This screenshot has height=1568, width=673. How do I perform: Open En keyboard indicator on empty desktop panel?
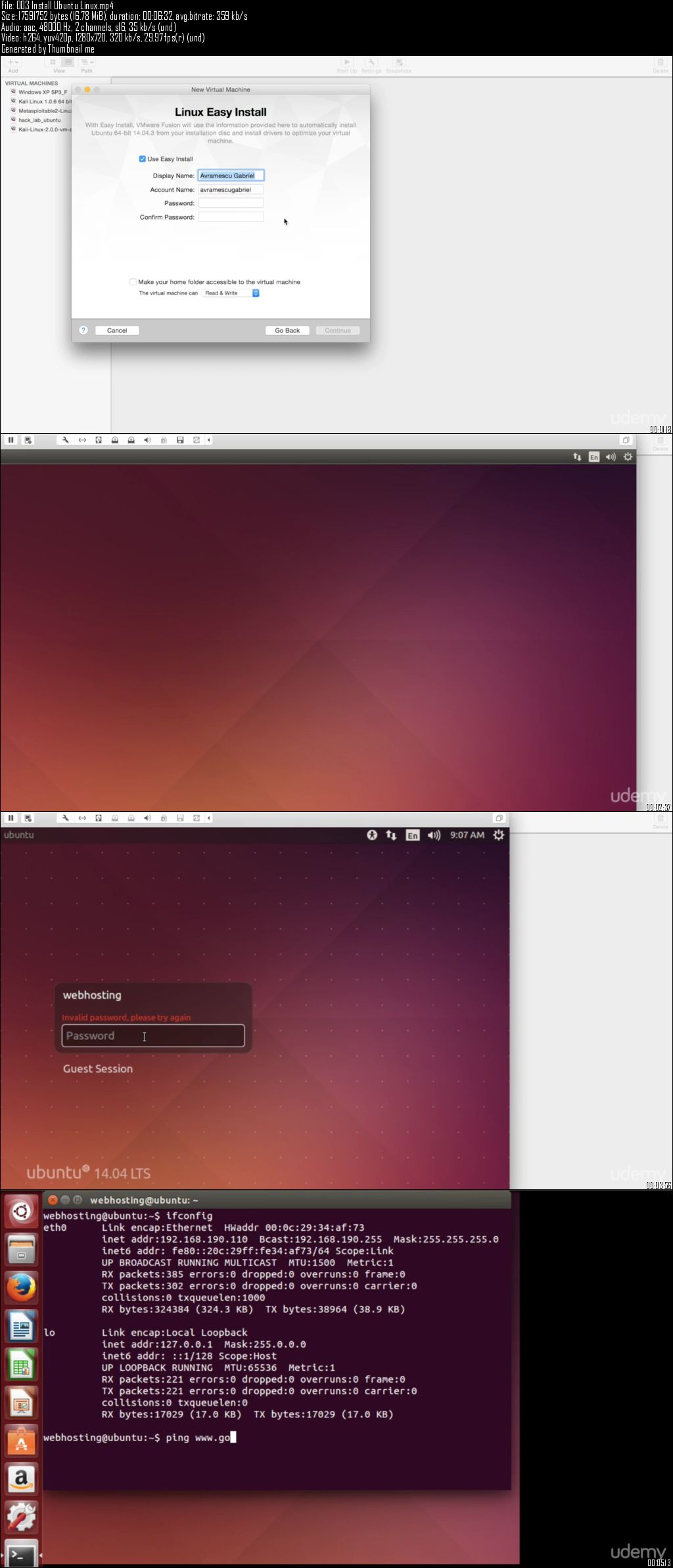[594, 457]
